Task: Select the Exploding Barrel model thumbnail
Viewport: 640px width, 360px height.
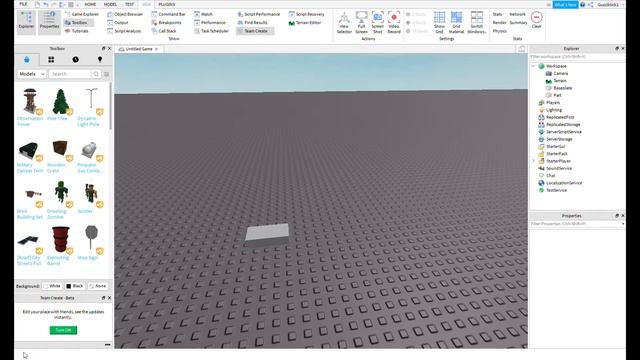Action: click(60, 240)
